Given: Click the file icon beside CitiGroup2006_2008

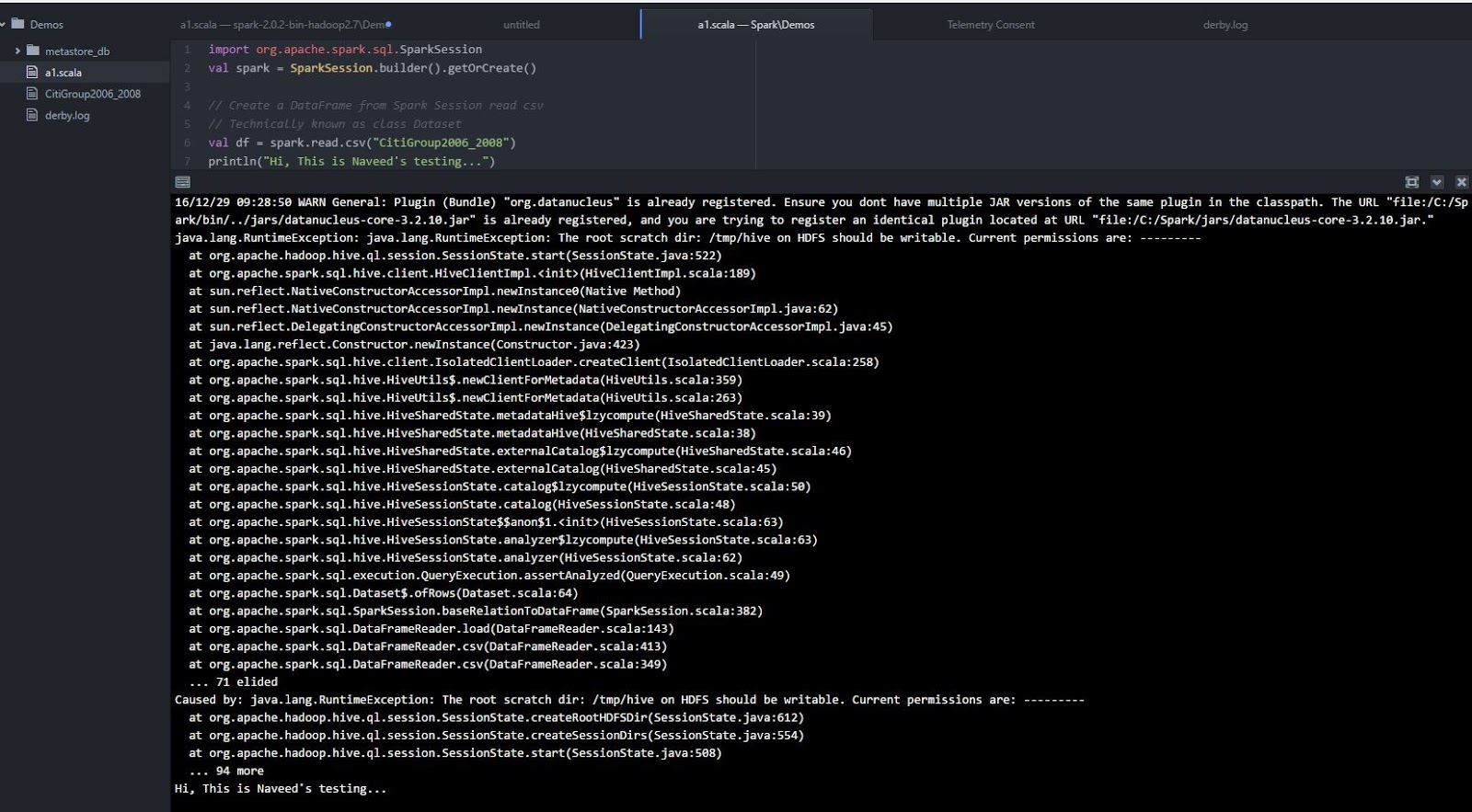Looking at the screenshot, I should 32,93.
